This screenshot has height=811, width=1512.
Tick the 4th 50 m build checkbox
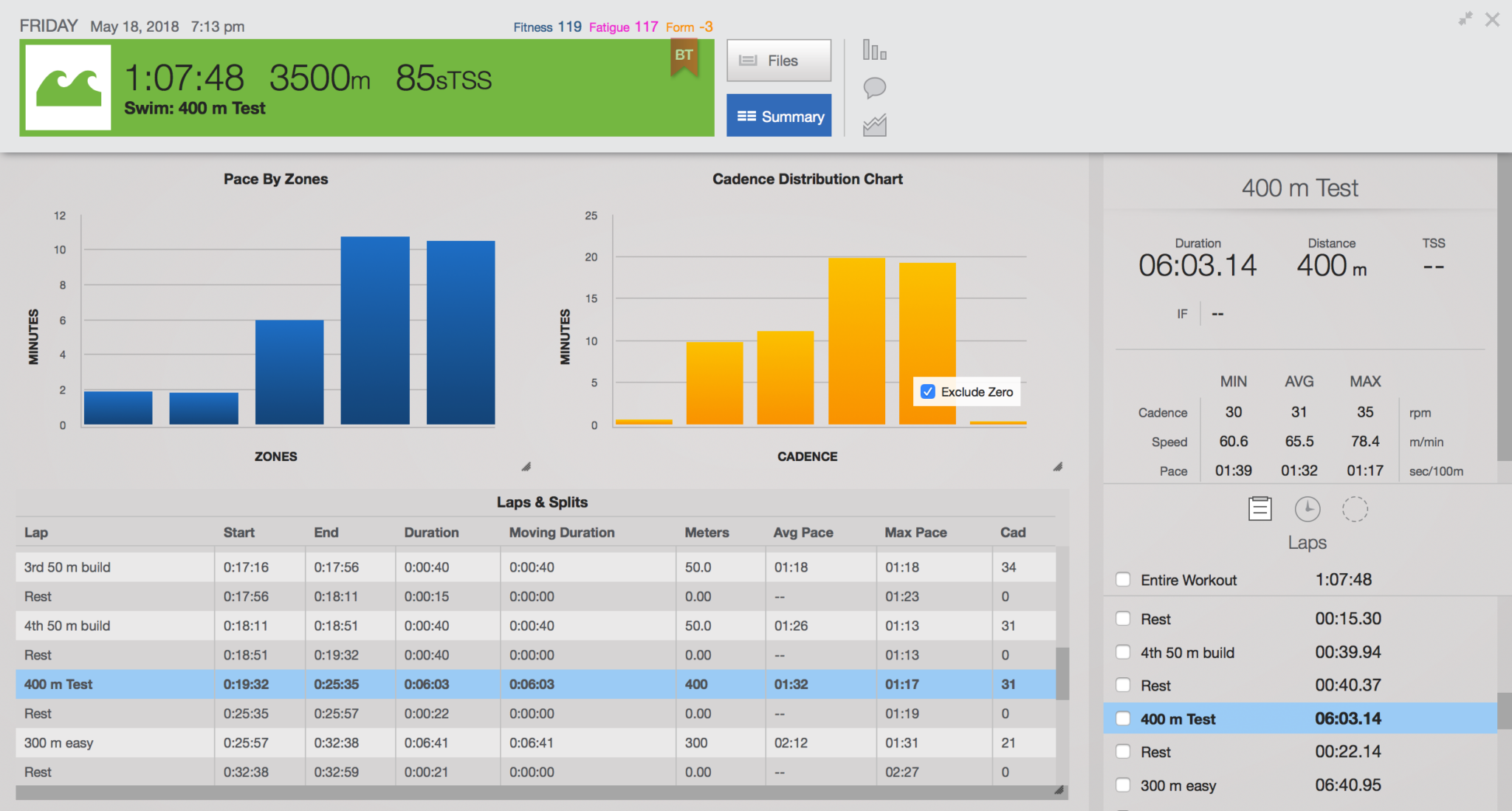(1123, 652)
